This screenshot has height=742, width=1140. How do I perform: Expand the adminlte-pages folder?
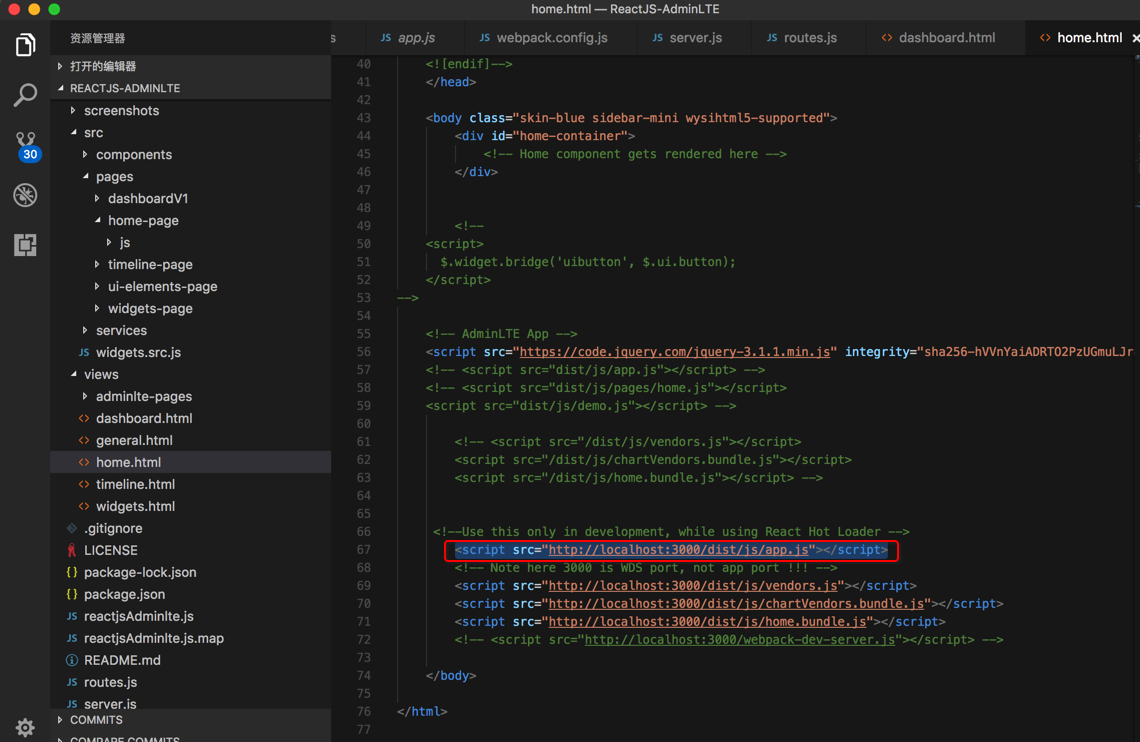143,397
